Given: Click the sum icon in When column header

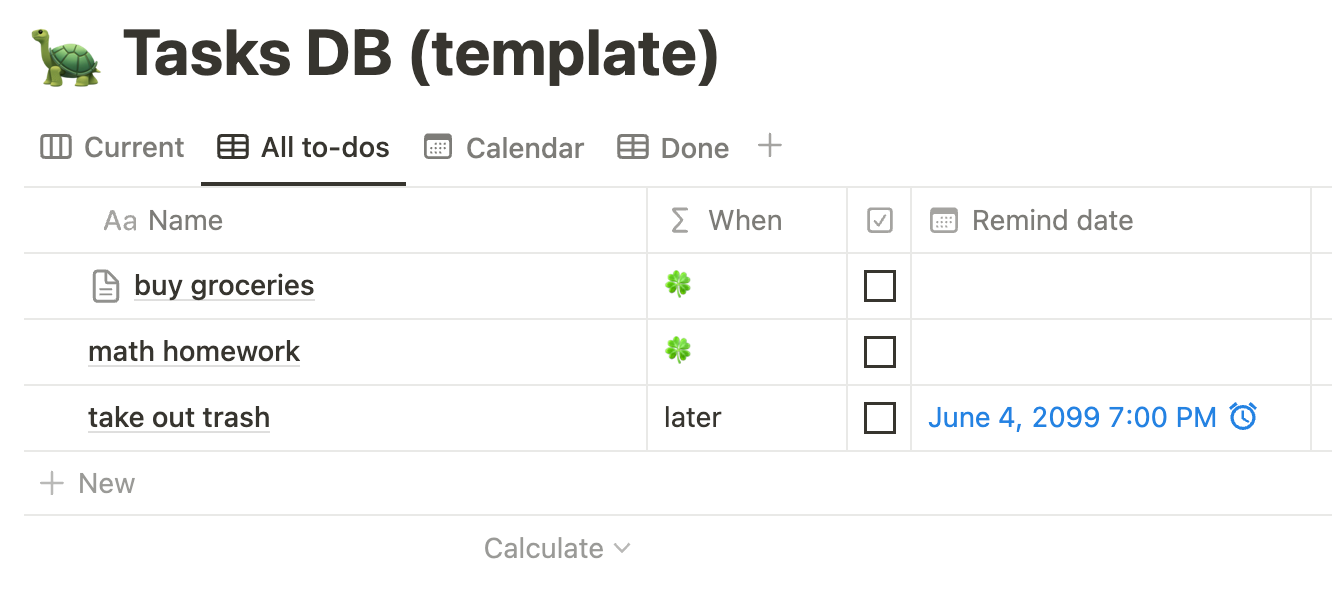Looking at the screenshot, I should click(680, 220).
